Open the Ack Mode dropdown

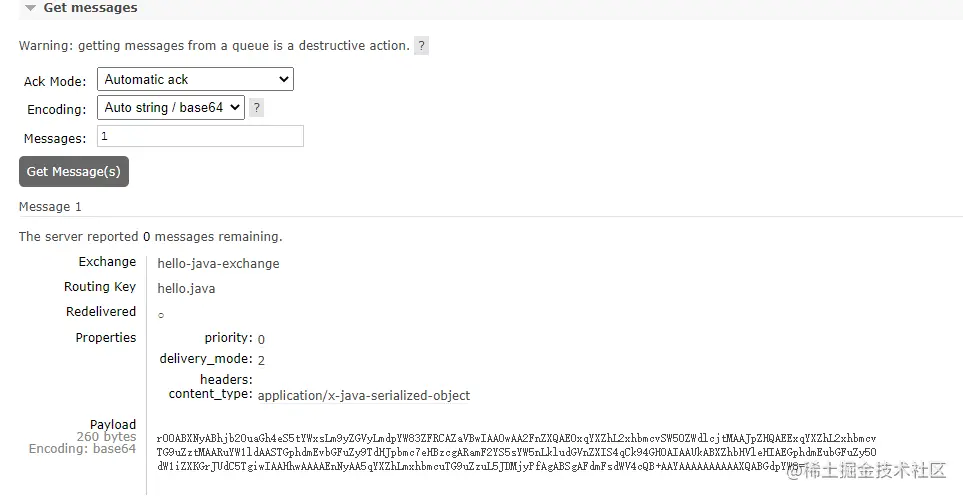pyautogui.click(x=195, y=79)
